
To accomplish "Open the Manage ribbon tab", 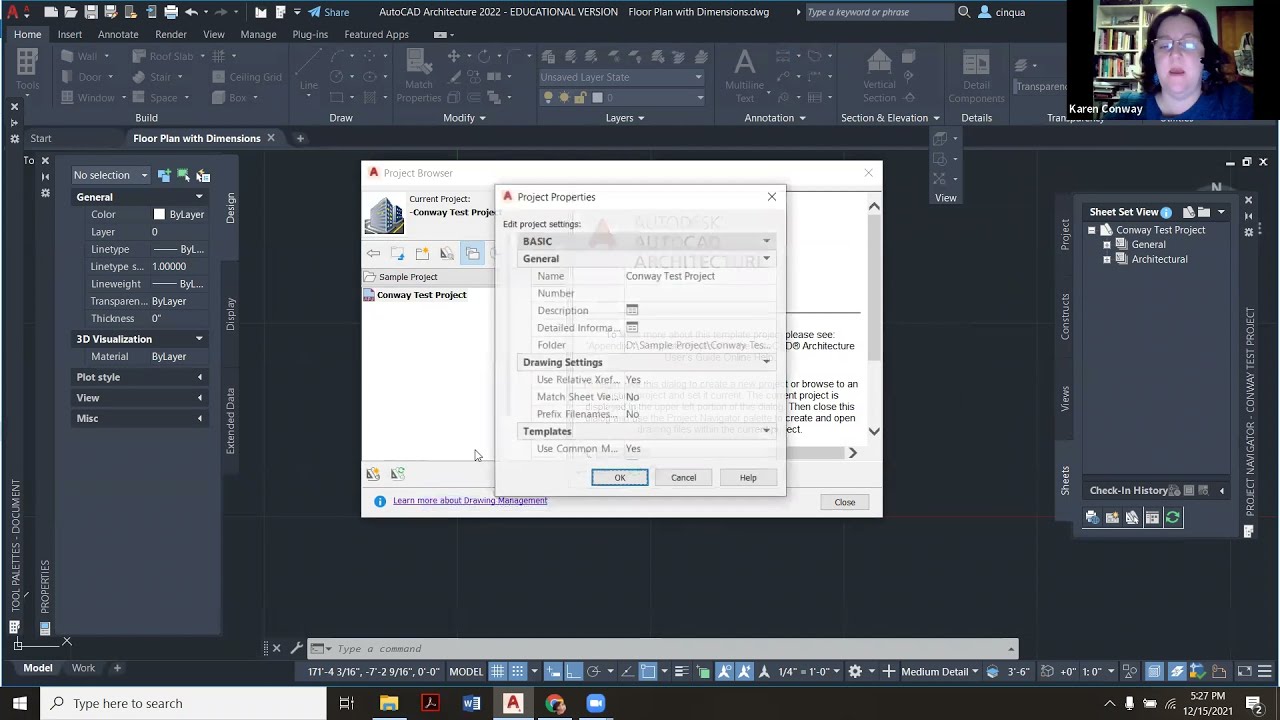I will [x=258, y=34].
